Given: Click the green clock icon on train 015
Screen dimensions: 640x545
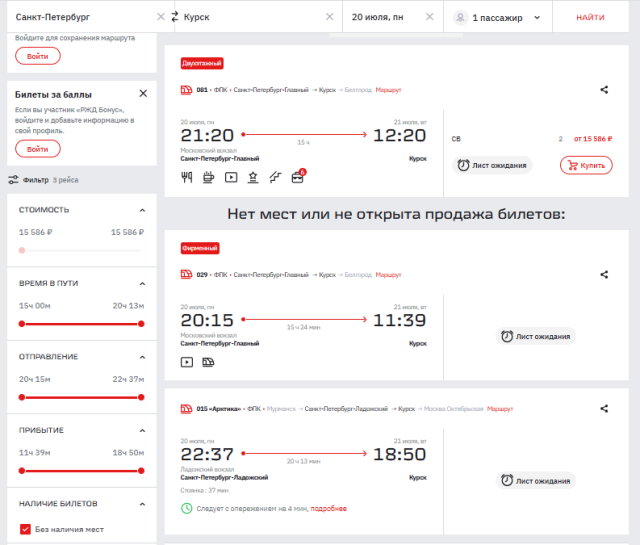Looking at the screenshot, I should tap(187, 508).
